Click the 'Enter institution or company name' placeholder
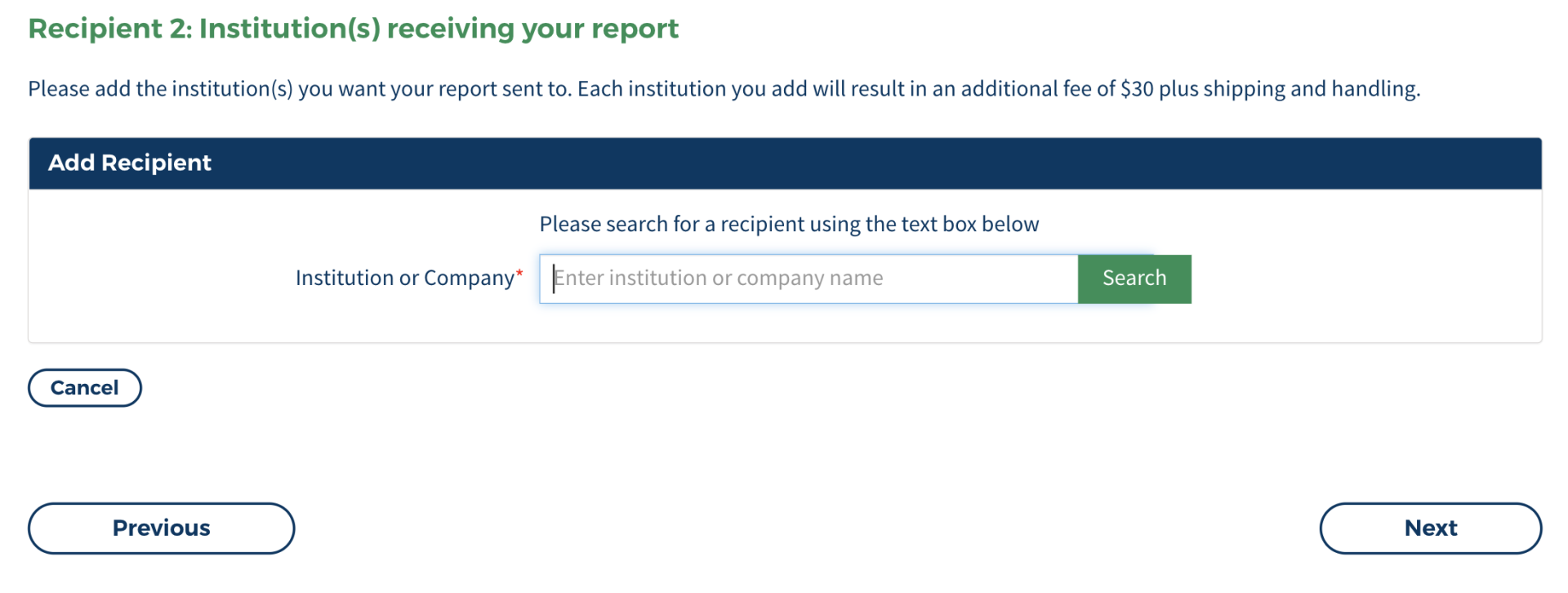 click(719, 279)
